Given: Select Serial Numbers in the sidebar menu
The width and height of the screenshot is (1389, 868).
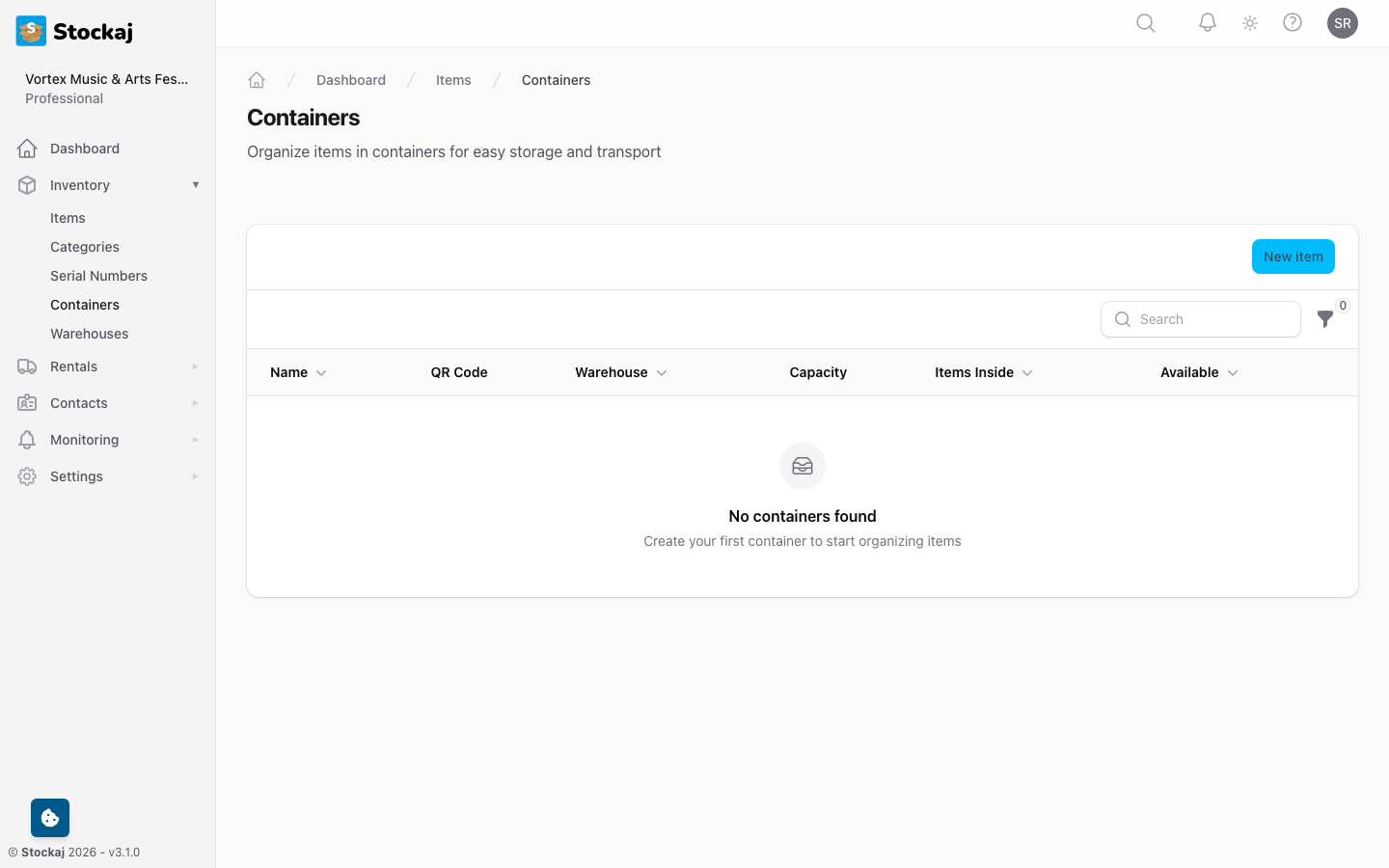Looking at the screenshot, I should pos(98,275).
